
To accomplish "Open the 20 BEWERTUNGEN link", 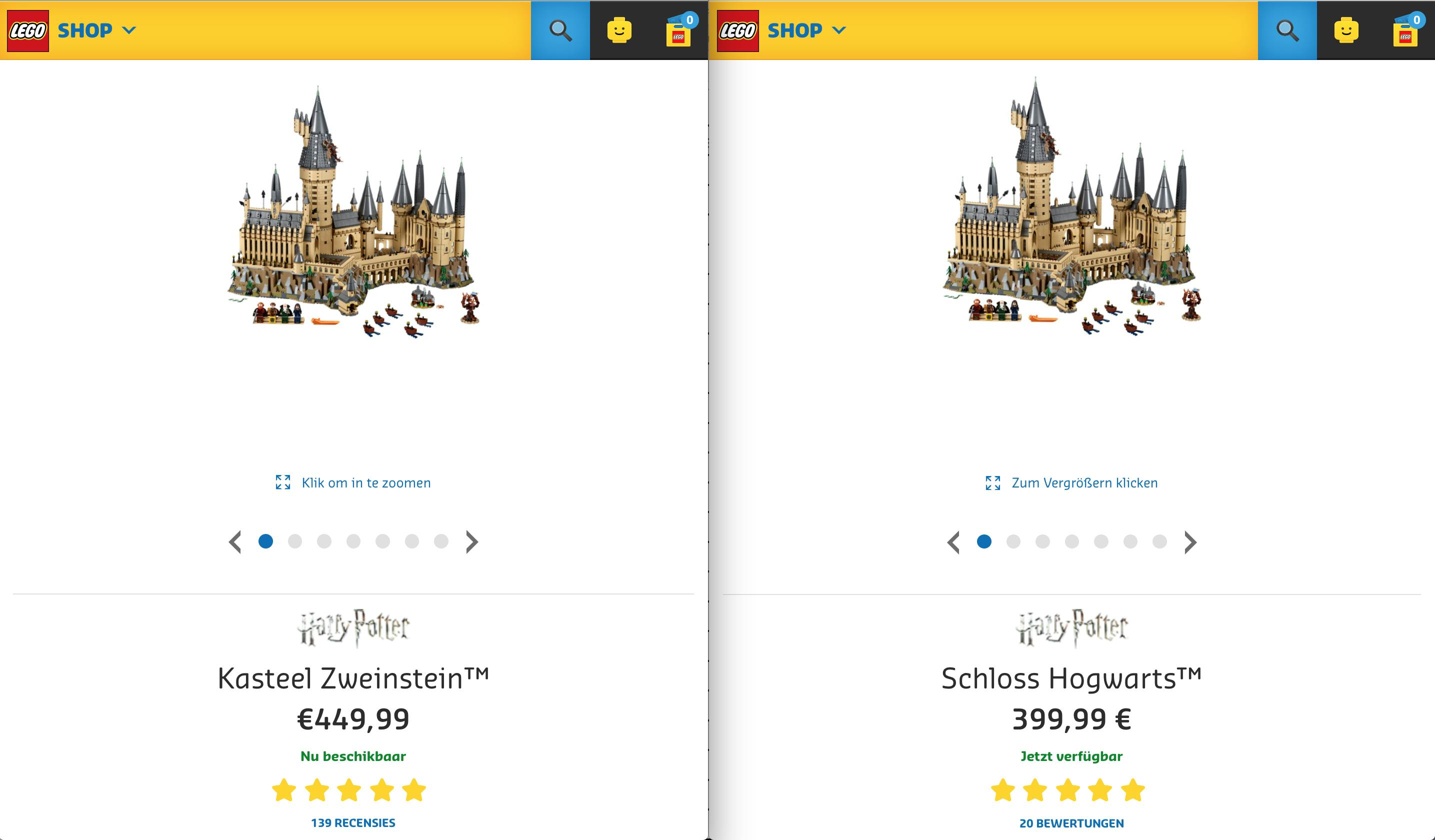I will 1071,823.
